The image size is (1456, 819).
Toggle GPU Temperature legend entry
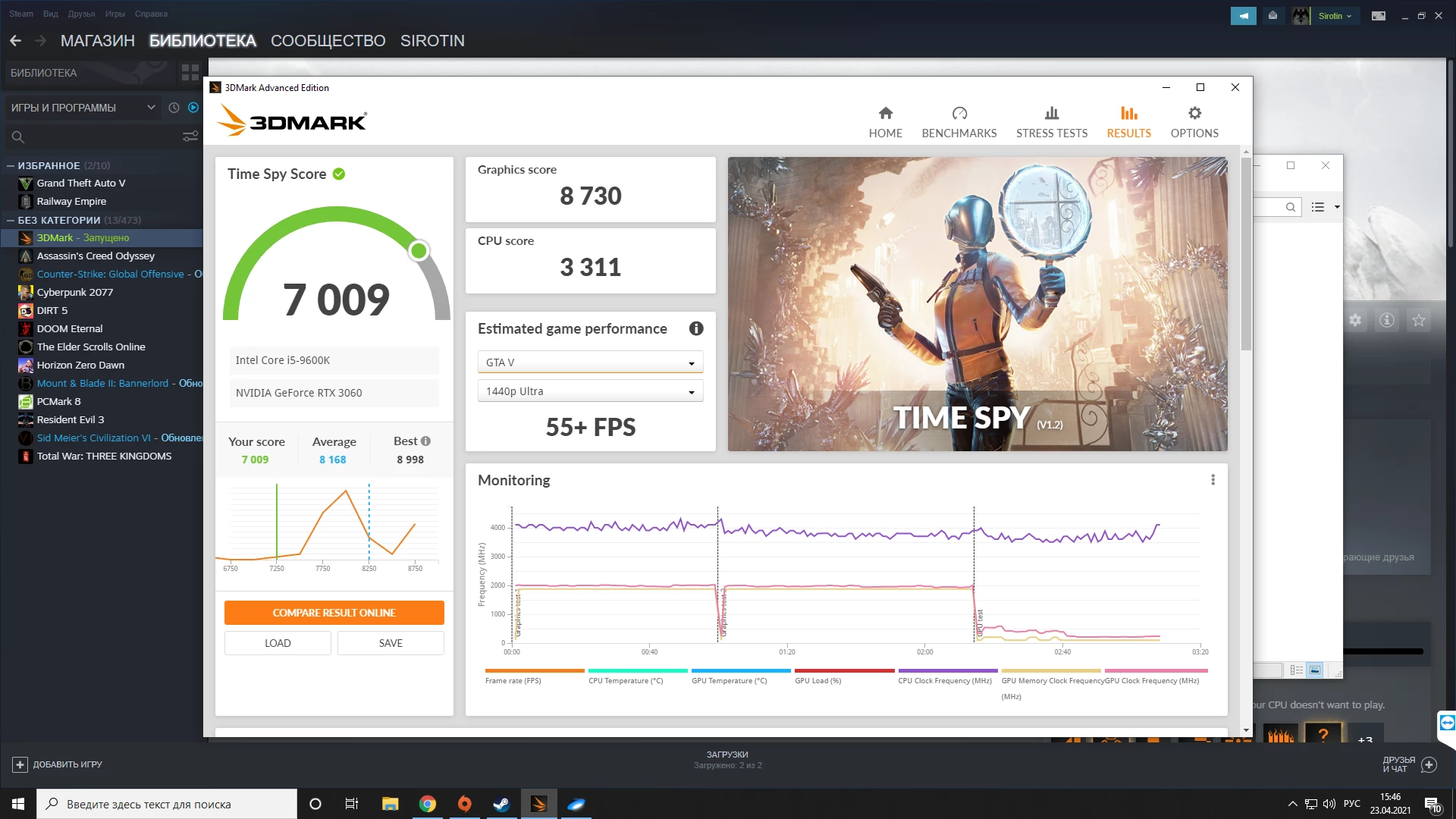(740, 676)
